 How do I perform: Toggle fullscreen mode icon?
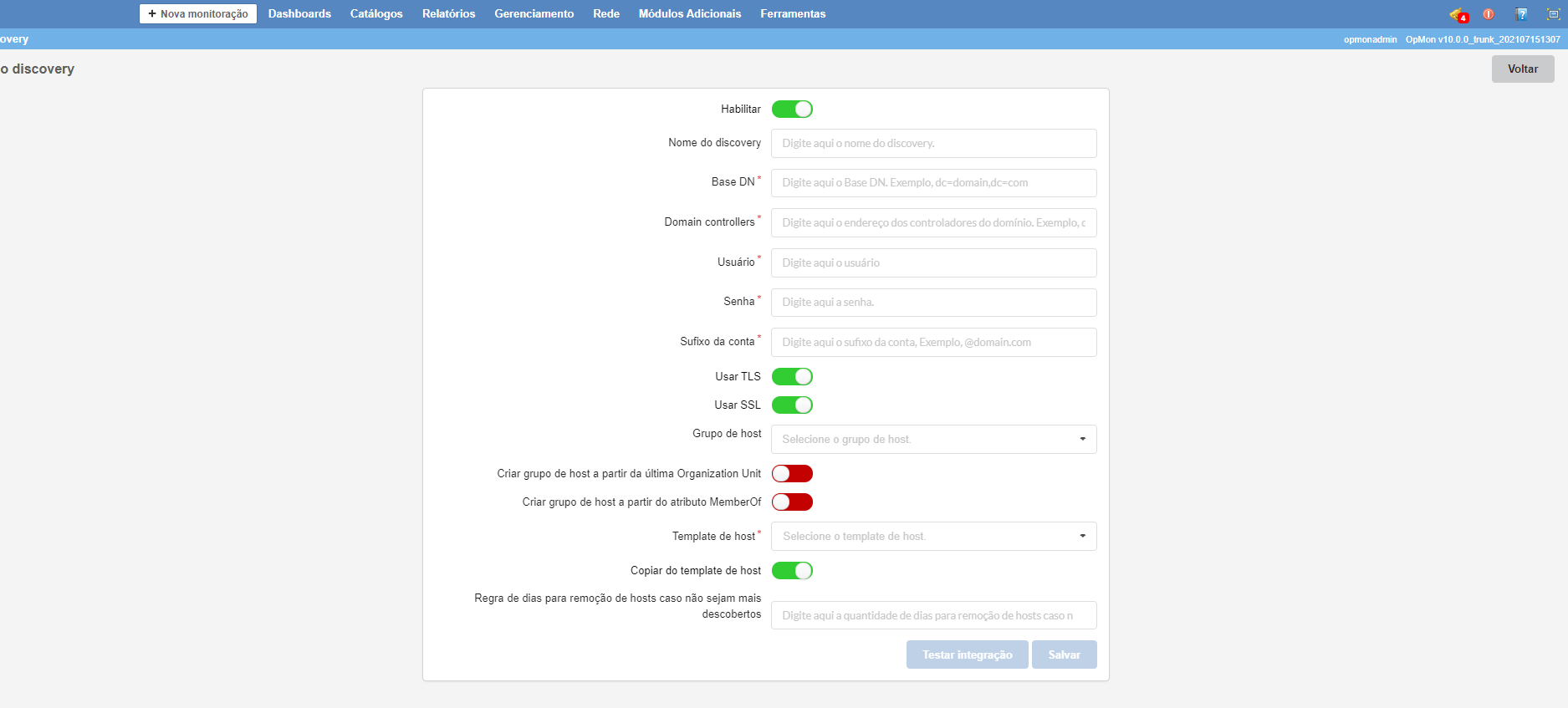[1553, 14]
